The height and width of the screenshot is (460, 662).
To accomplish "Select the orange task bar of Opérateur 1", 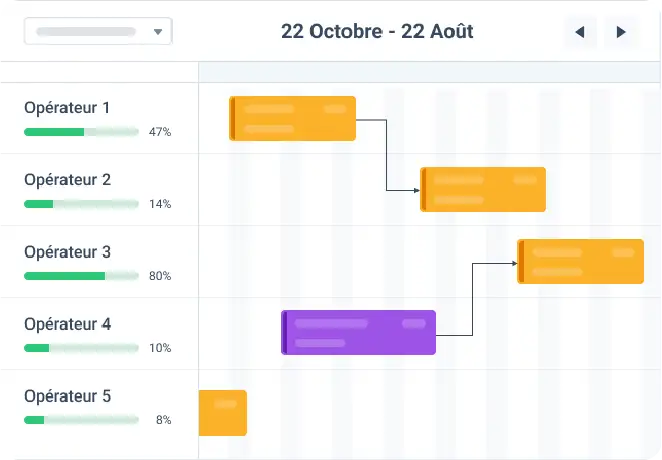I will click(x=293, y=119).
